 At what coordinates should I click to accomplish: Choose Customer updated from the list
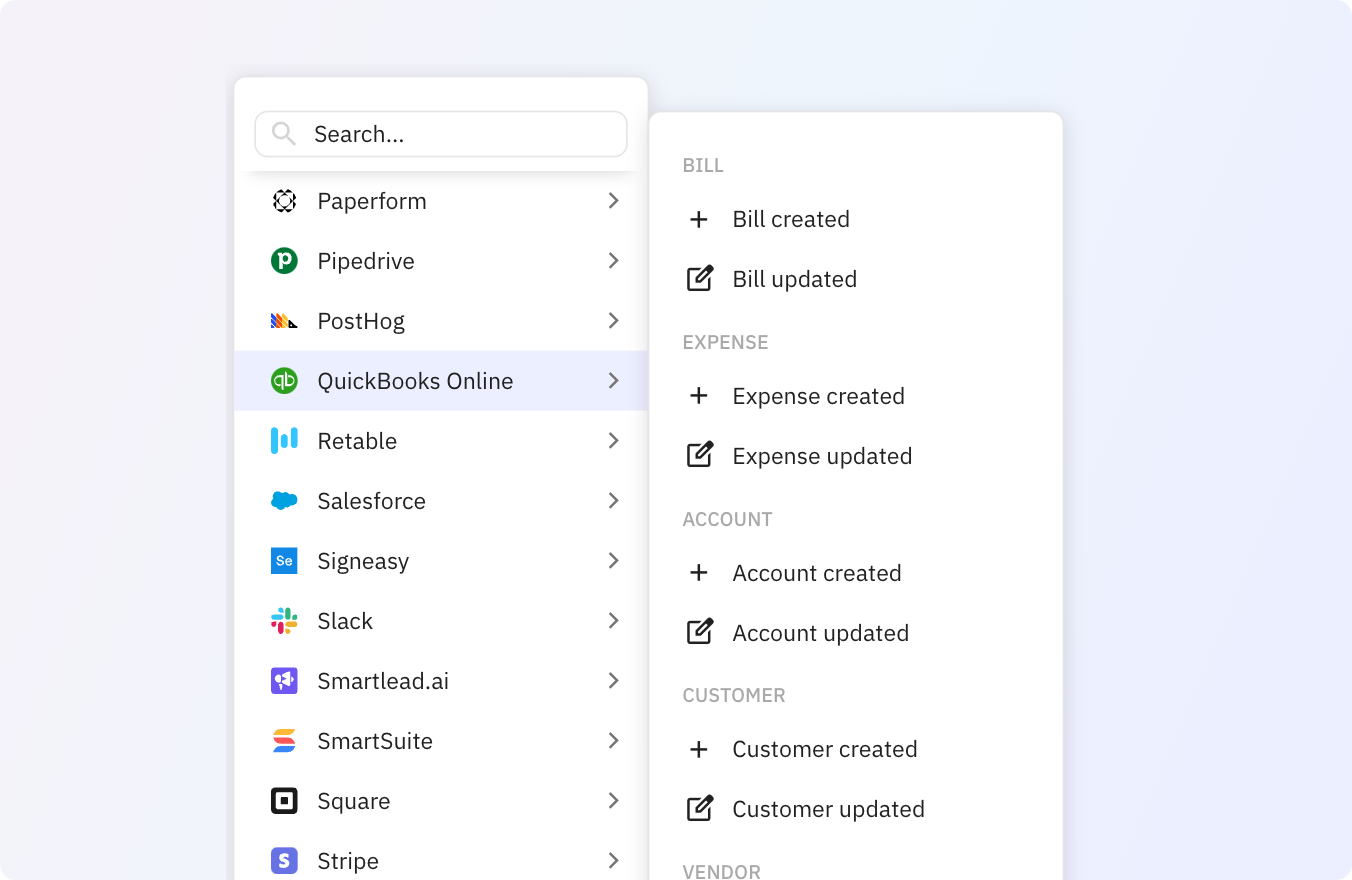click(828, 809)
